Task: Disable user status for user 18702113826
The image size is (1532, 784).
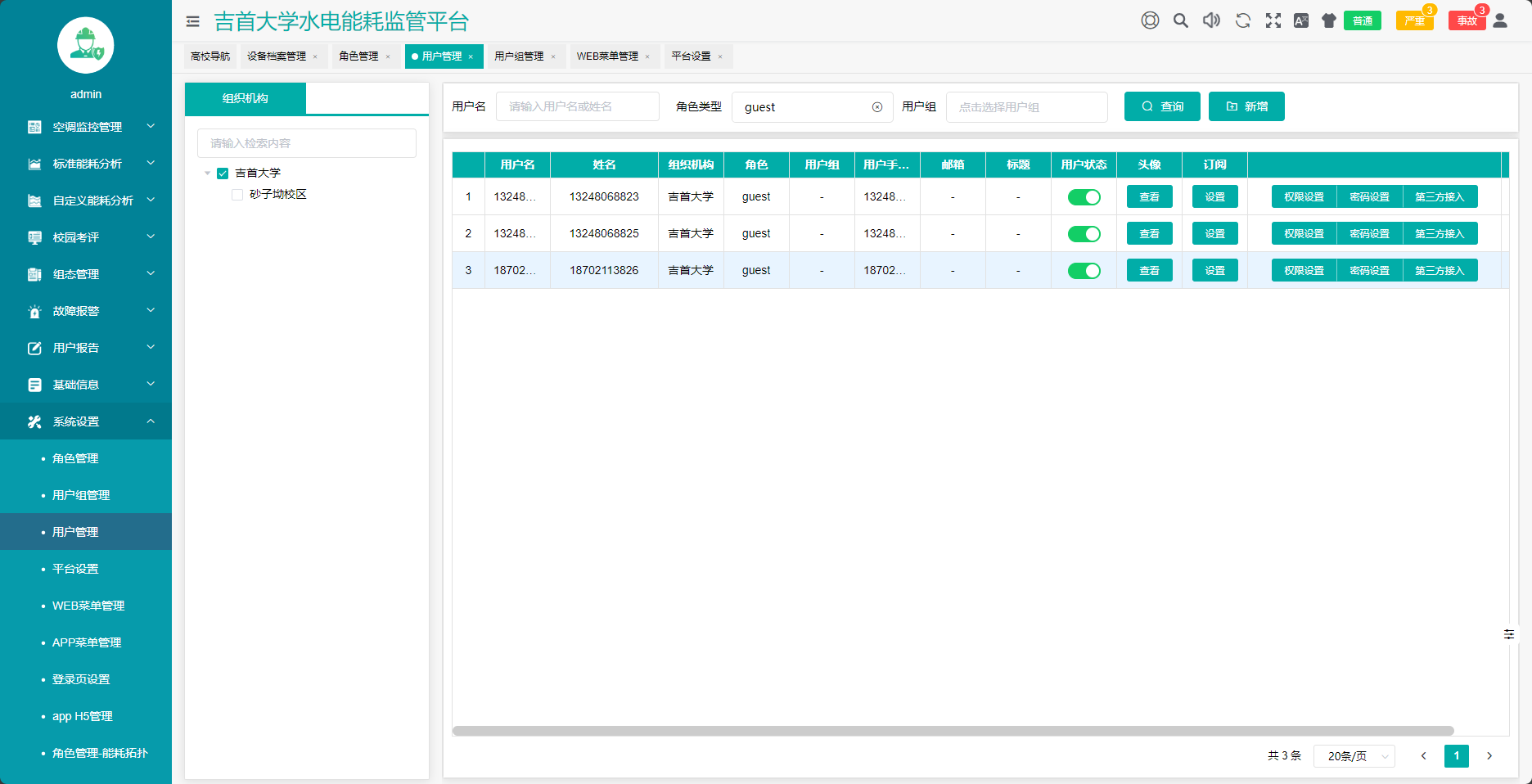Action: click(1084, 271)
